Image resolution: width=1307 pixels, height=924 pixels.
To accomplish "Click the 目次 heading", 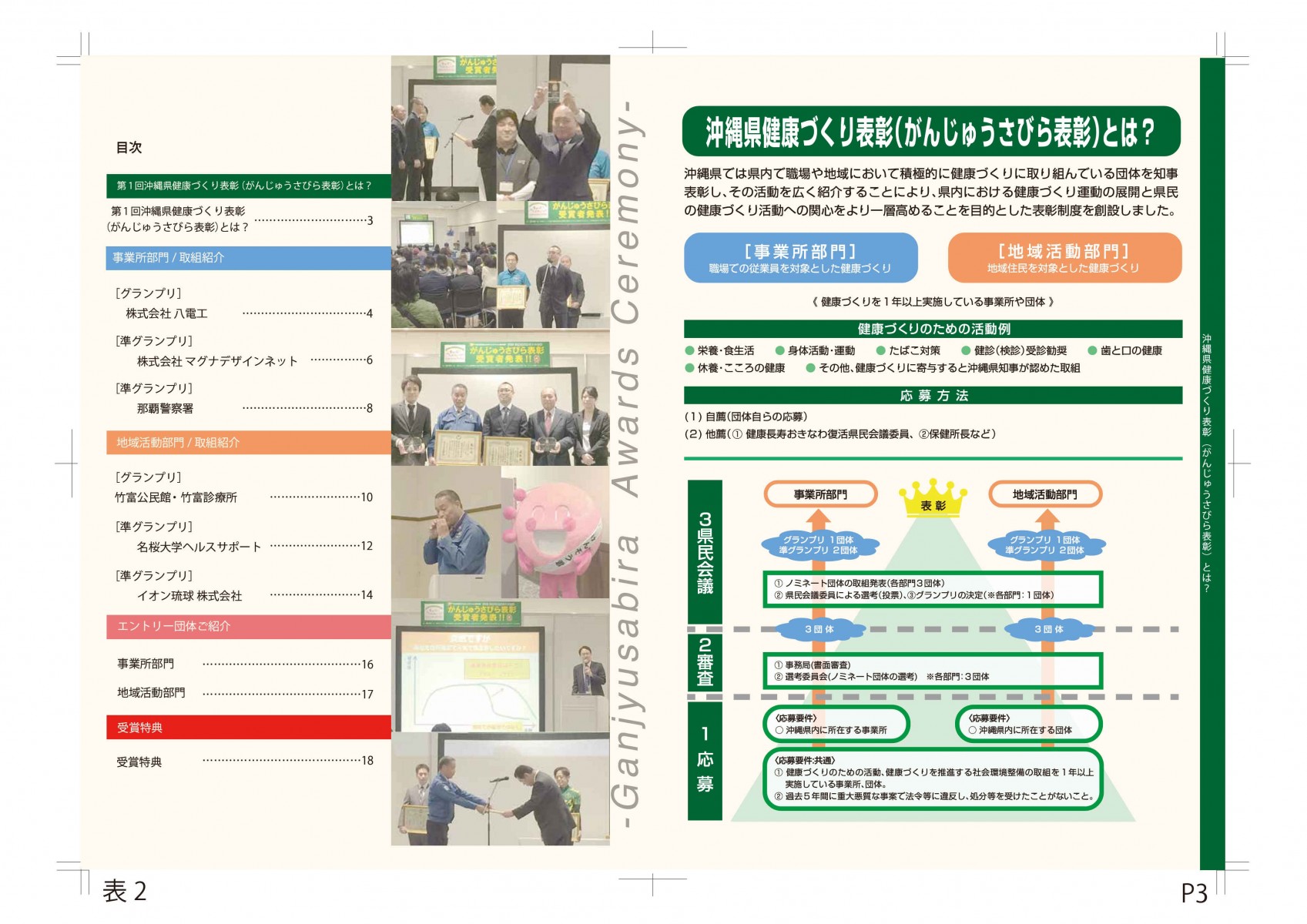I will tap(129, 147).
